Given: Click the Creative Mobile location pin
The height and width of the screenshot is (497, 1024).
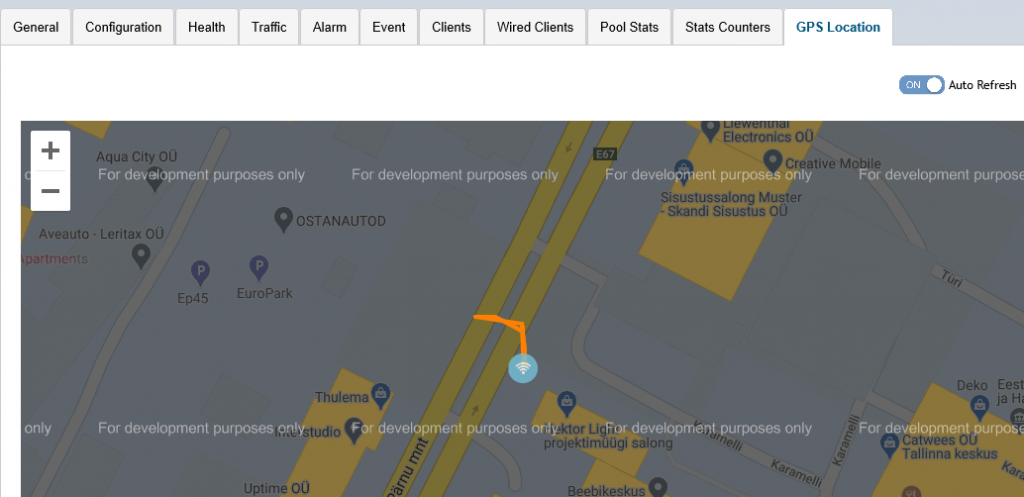Looking at the screenshot, I should [772, 160].
